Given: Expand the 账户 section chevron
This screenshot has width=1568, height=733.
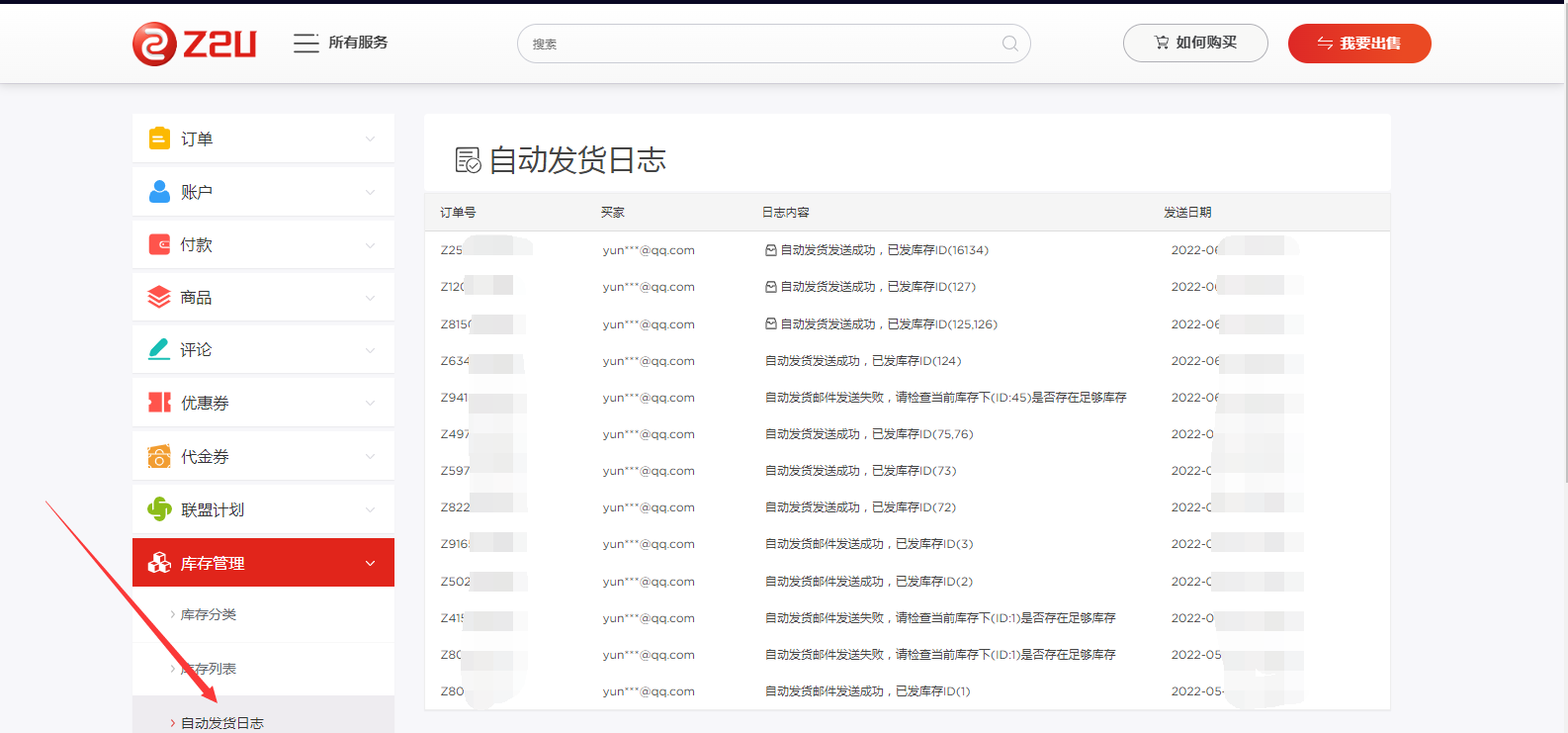Looking at the screenshot, I should pos(370,192).
